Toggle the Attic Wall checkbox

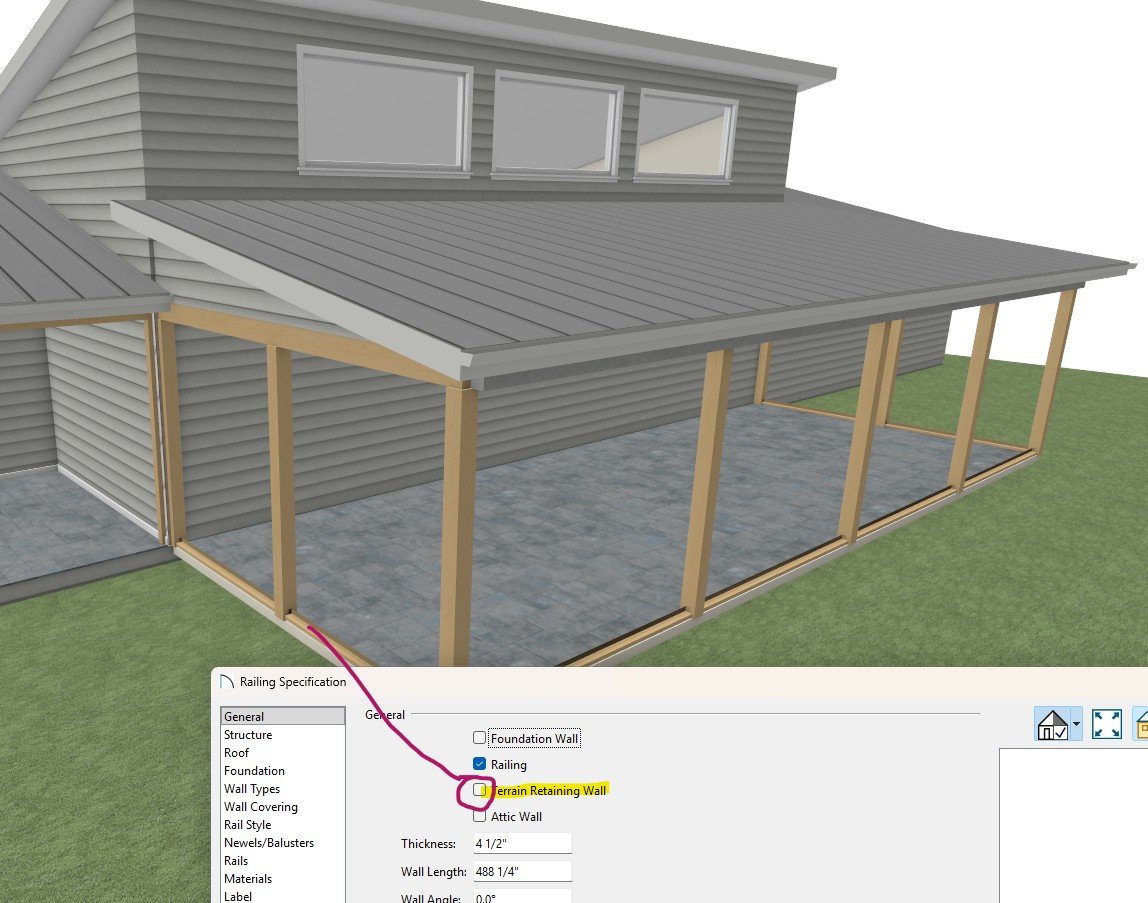coord(480,816)
